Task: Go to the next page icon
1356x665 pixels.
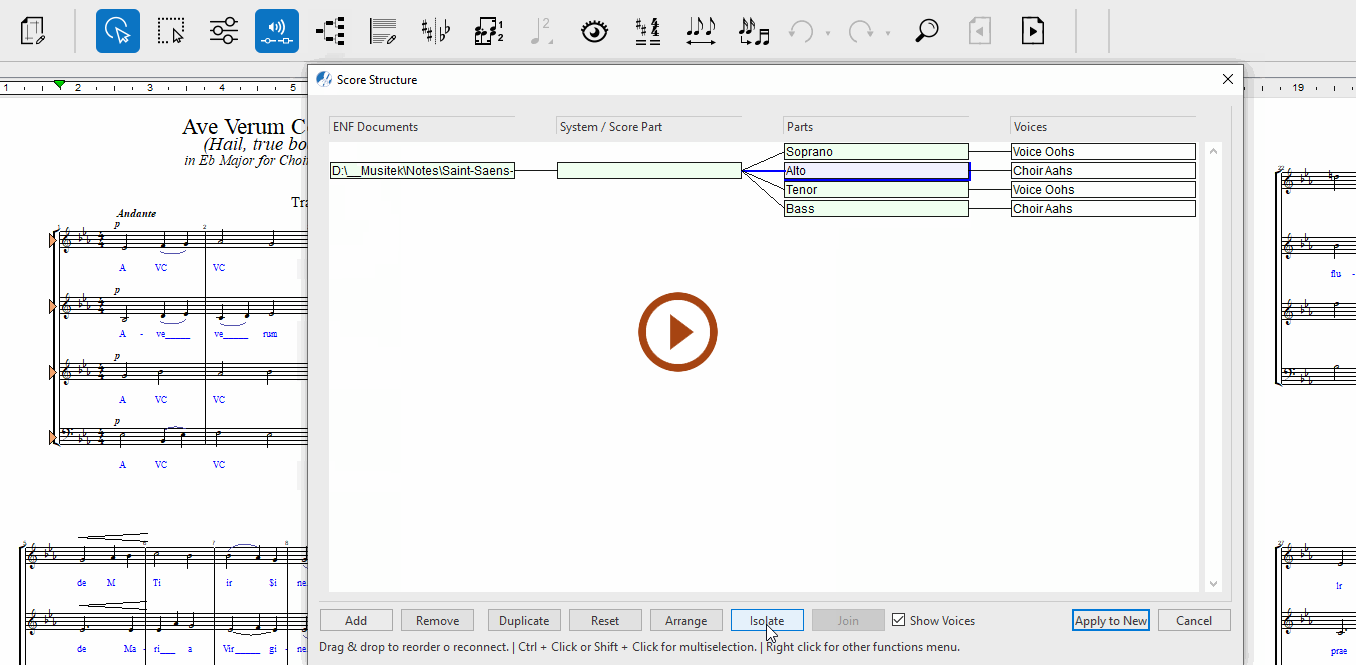Action: coord(1033,31)
